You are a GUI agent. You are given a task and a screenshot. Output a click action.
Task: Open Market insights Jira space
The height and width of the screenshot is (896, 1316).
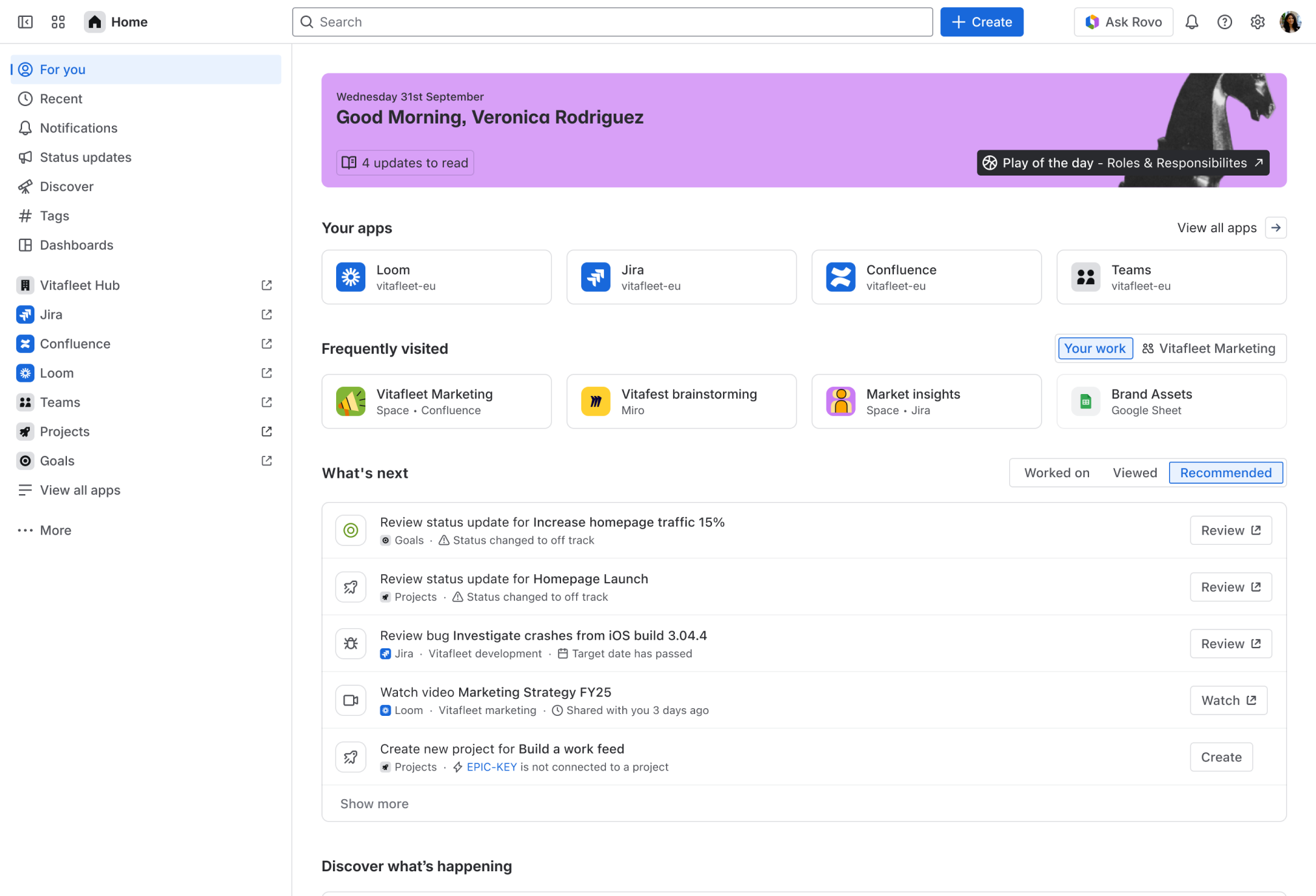click(x=926, y=401)
